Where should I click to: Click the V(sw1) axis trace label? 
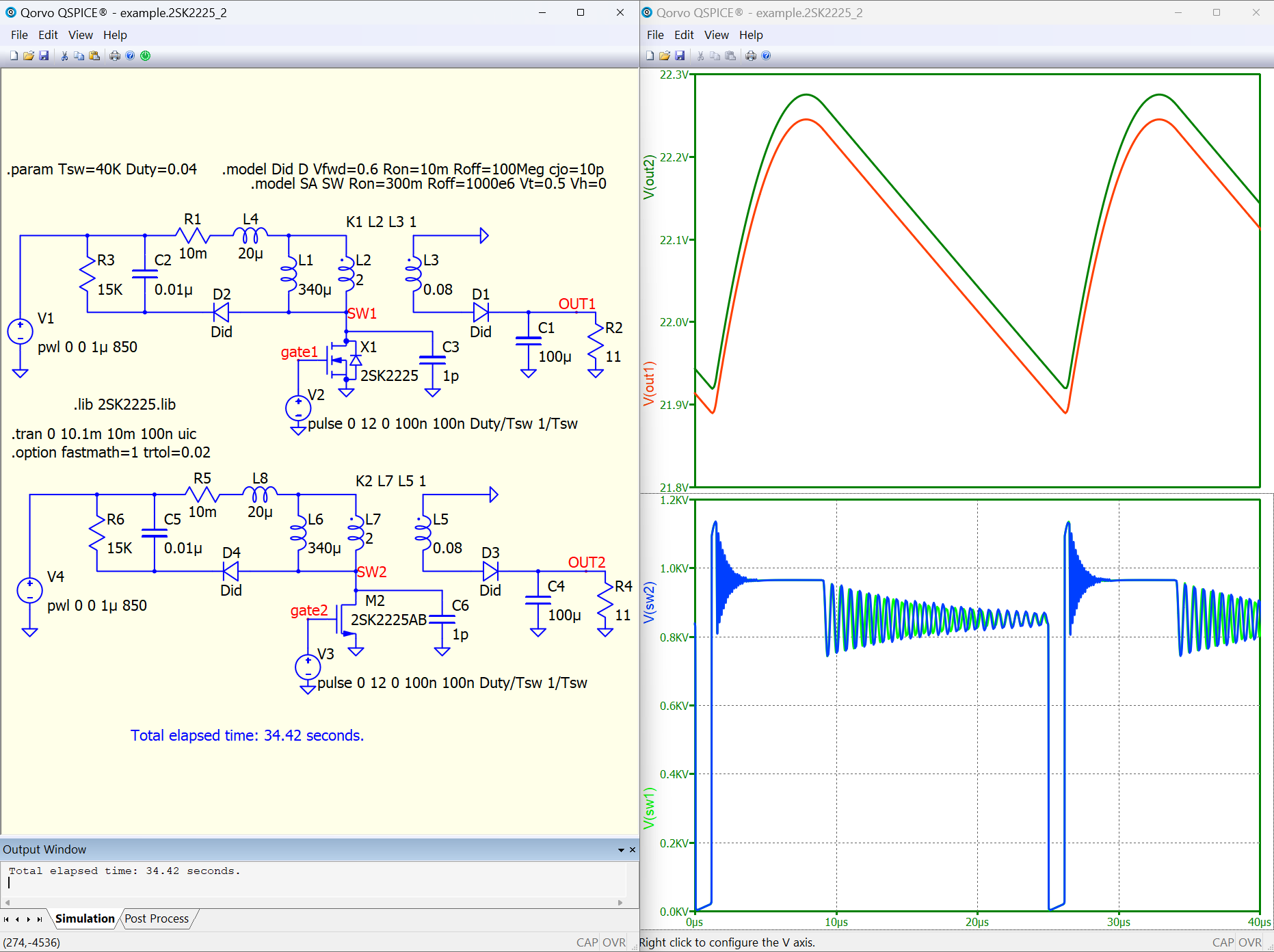(x=649, y=808)
